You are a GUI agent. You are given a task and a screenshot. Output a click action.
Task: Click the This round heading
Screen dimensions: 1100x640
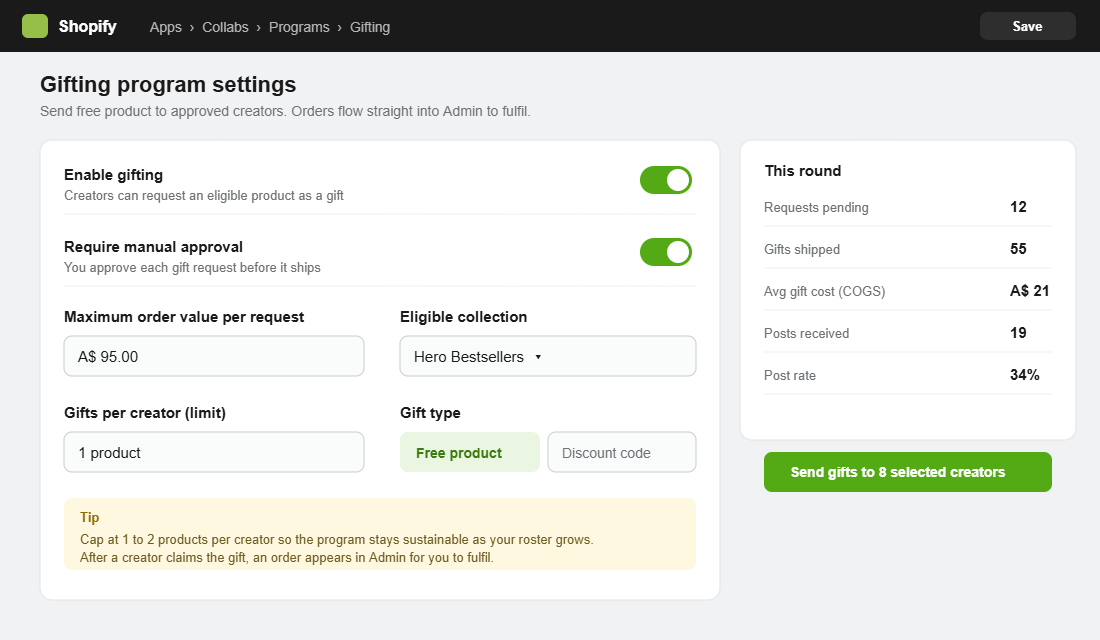click(x=803, y=171)
